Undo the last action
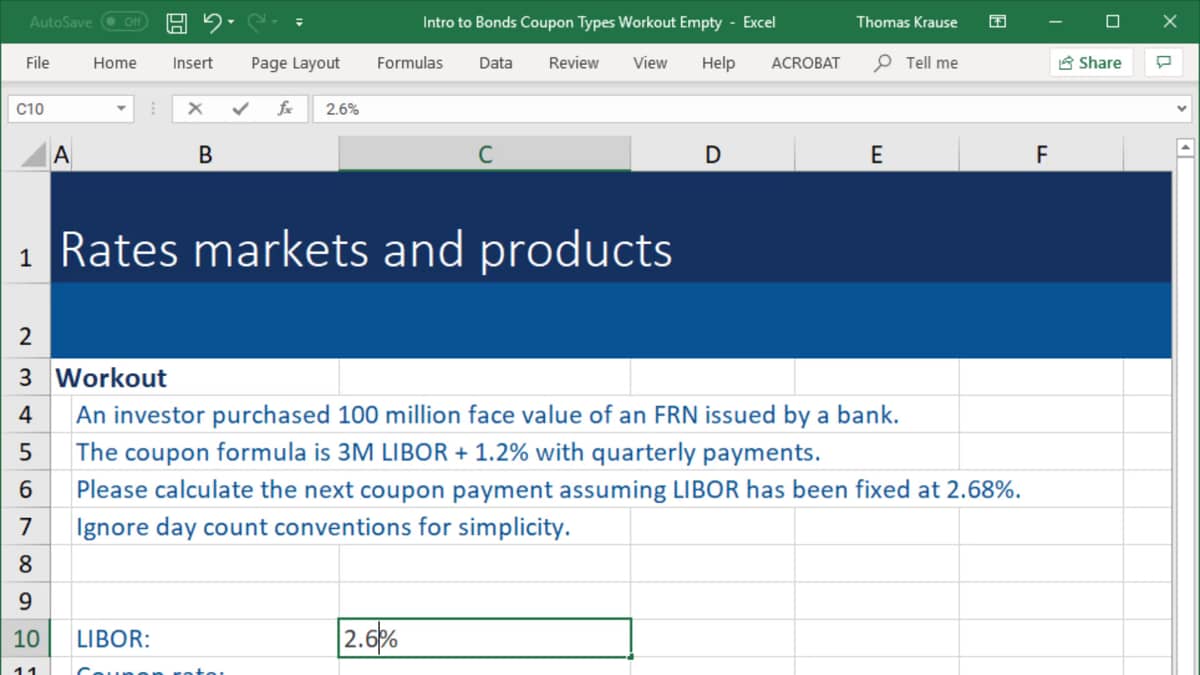The width and height of the screenshot is (1200, 675). click(x=211, y=22)
